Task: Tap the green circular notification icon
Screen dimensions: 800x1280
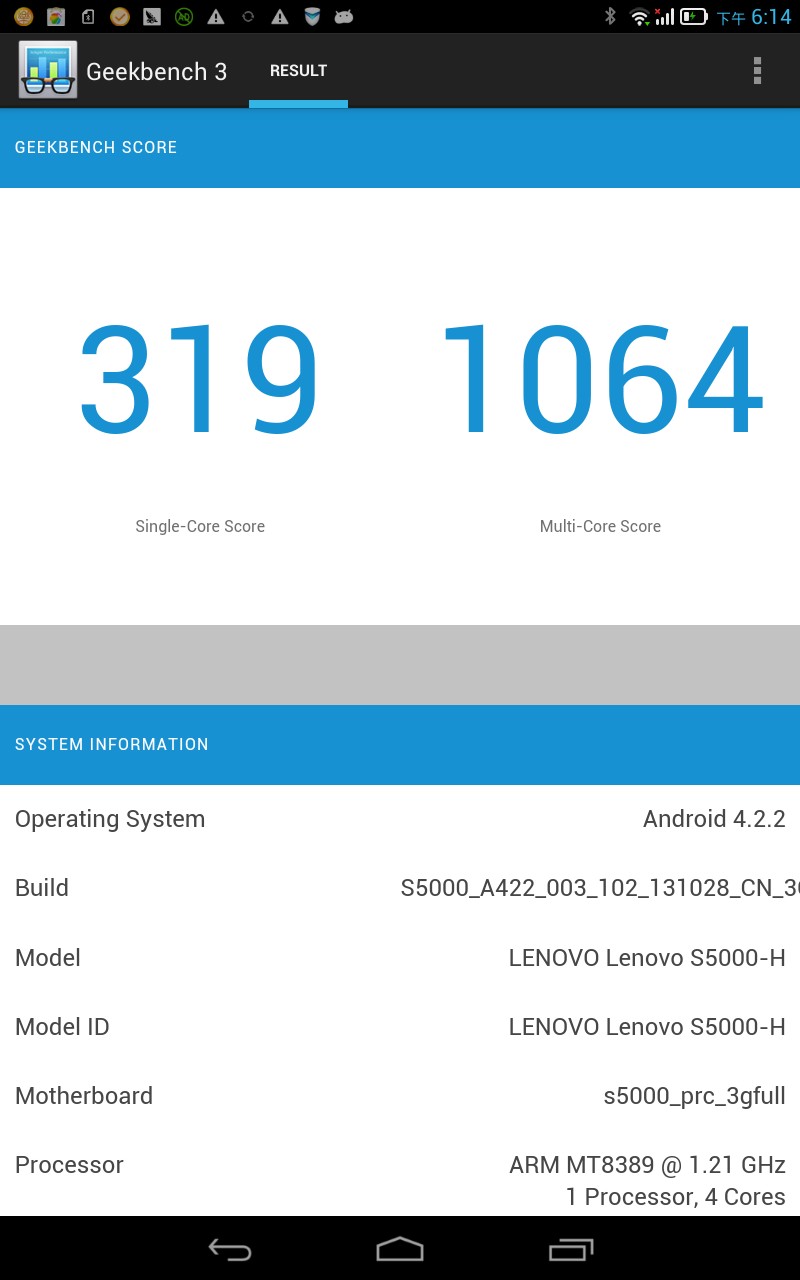Action: tap(184, 17)
